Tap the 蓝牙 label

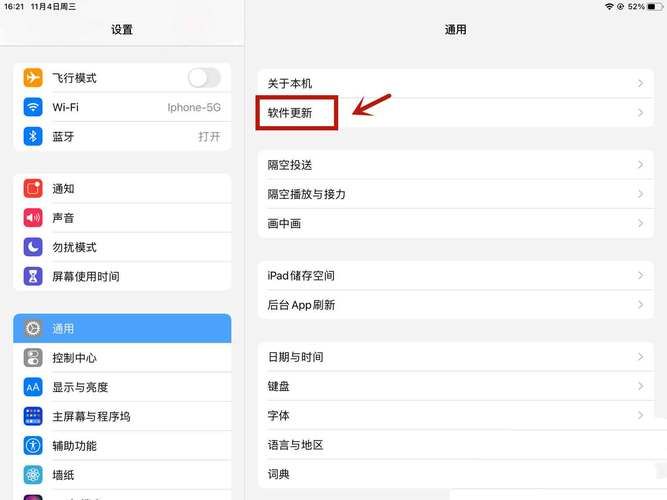(63, 137)
